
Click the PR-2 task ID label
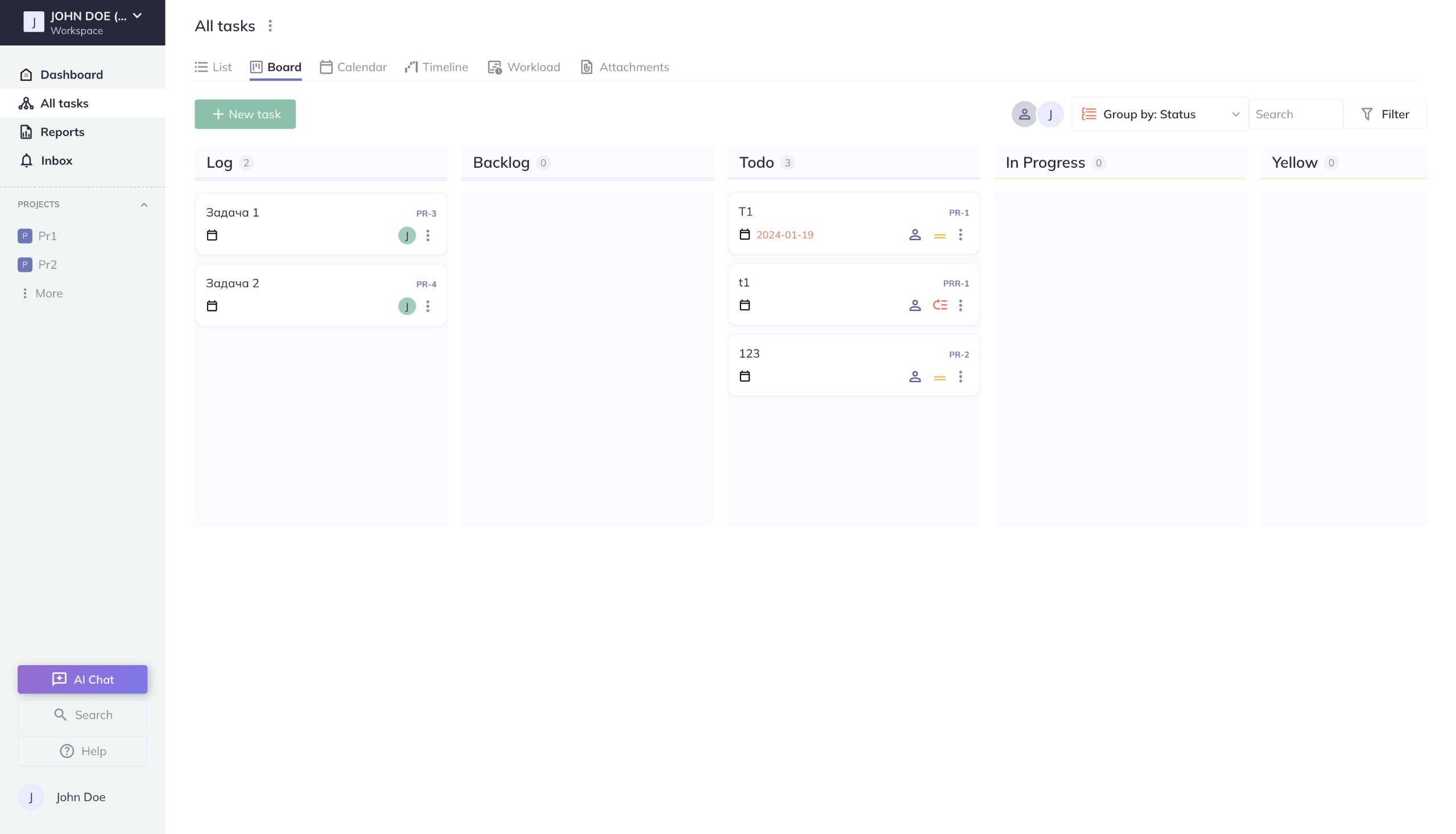959,355
